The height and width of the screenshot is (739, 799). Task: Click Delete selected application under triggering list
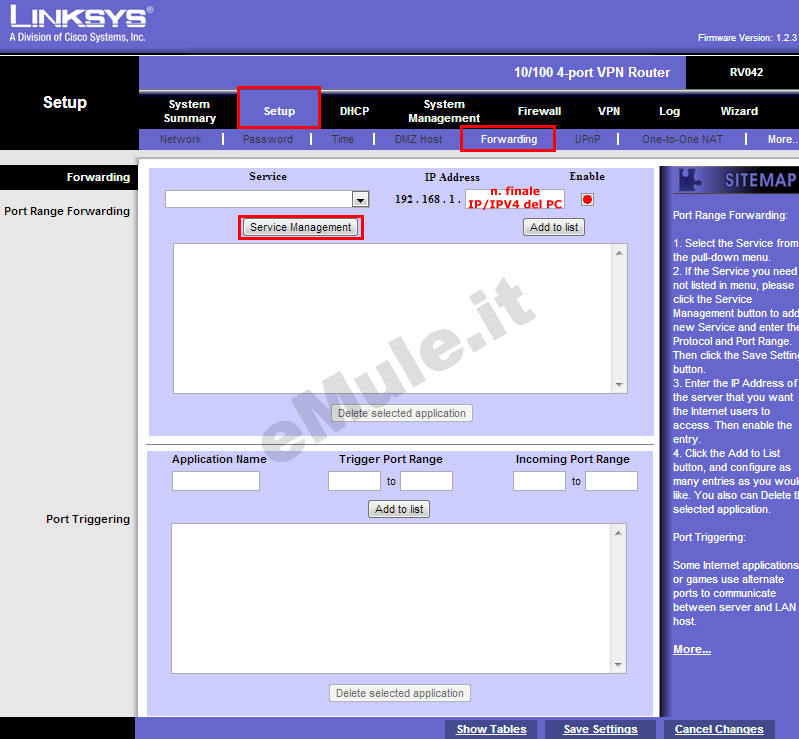click(400, 693)
